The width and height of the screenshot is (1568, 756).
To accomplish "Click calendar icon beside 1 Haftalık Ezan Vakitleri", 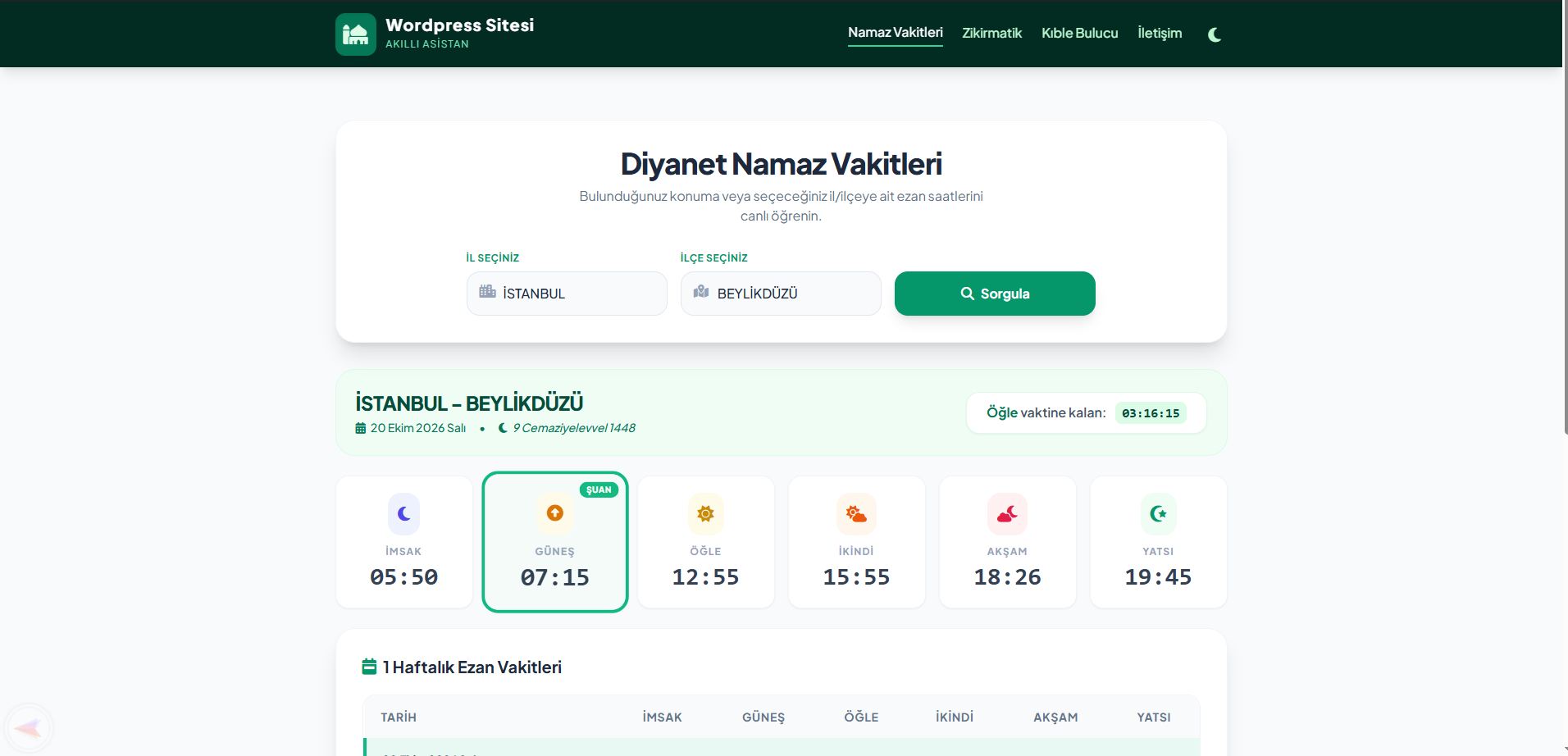I will (369, 667).
